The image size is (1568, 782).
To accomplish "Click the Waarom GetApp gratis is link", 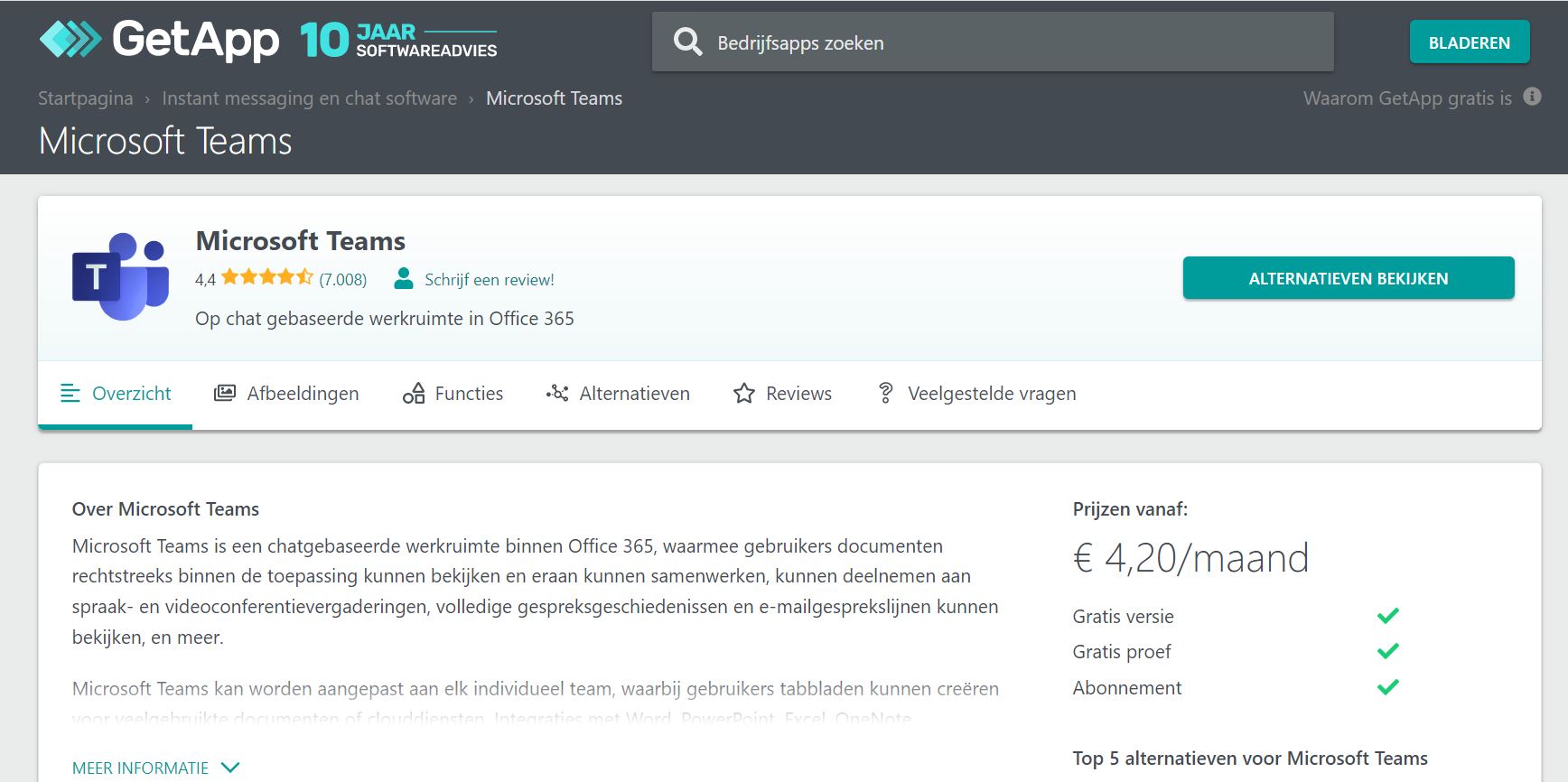I will (1407, 98).
